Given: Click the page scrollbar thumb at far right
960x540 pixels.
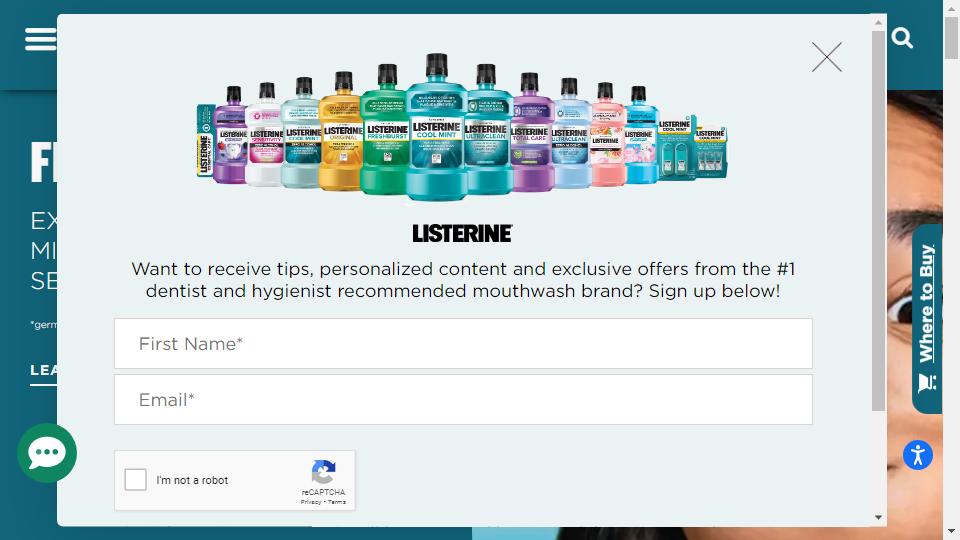Looking at the screenshot, I should pos(951,38).
